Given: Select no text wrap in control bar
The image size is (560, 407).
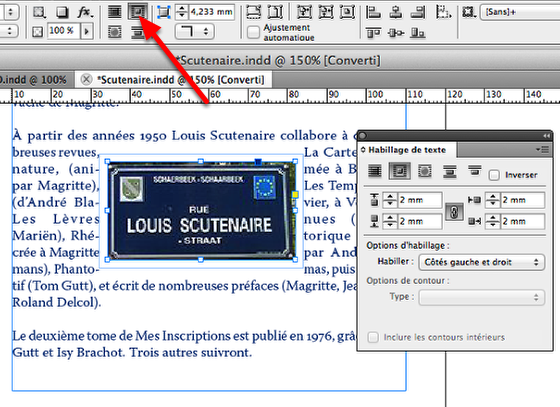Looking at the screenshot, I should click(x=115, y=12).
